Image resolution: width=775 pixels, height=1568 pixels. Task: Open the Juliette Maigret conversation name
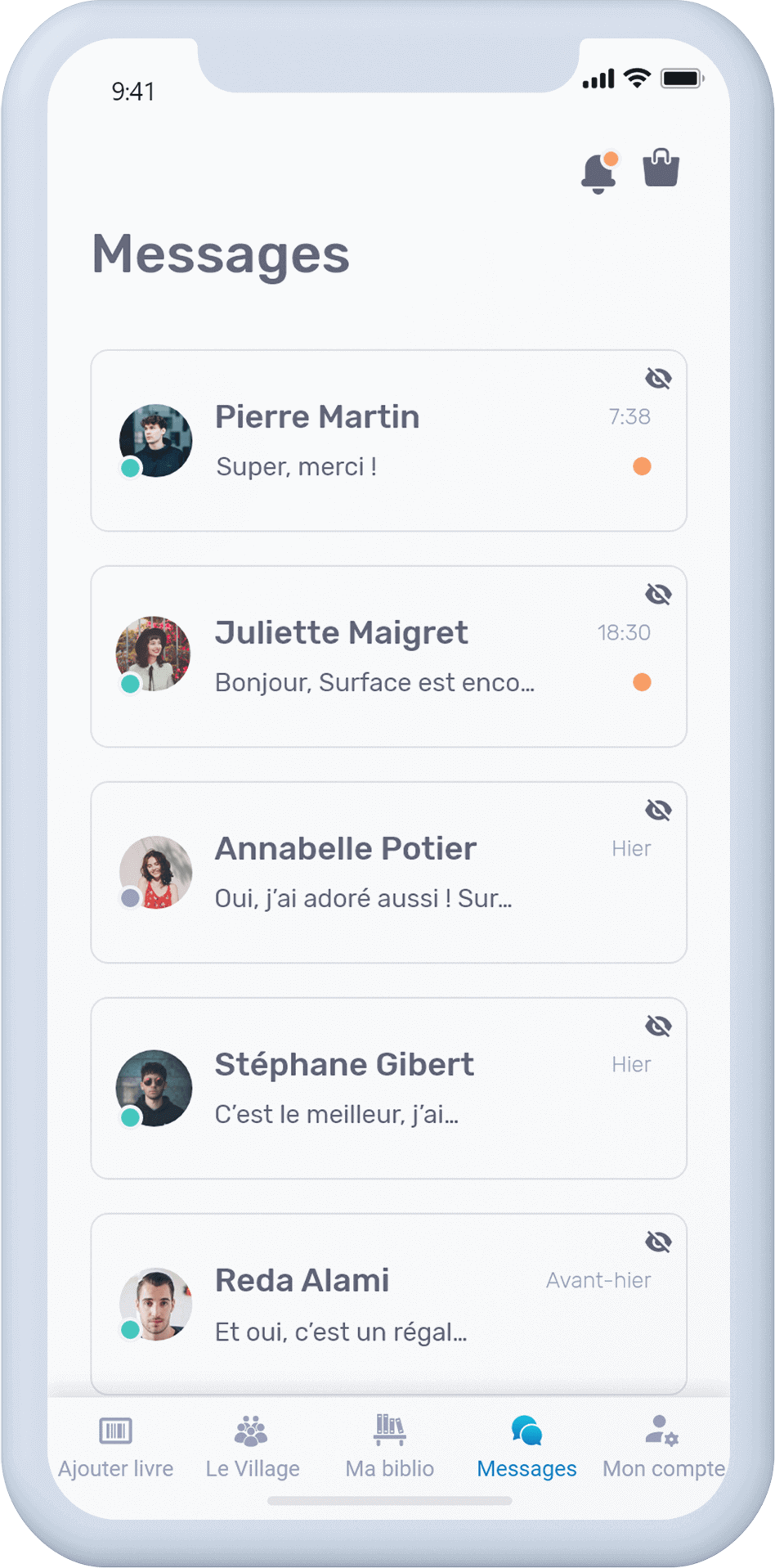coord(341,632)
